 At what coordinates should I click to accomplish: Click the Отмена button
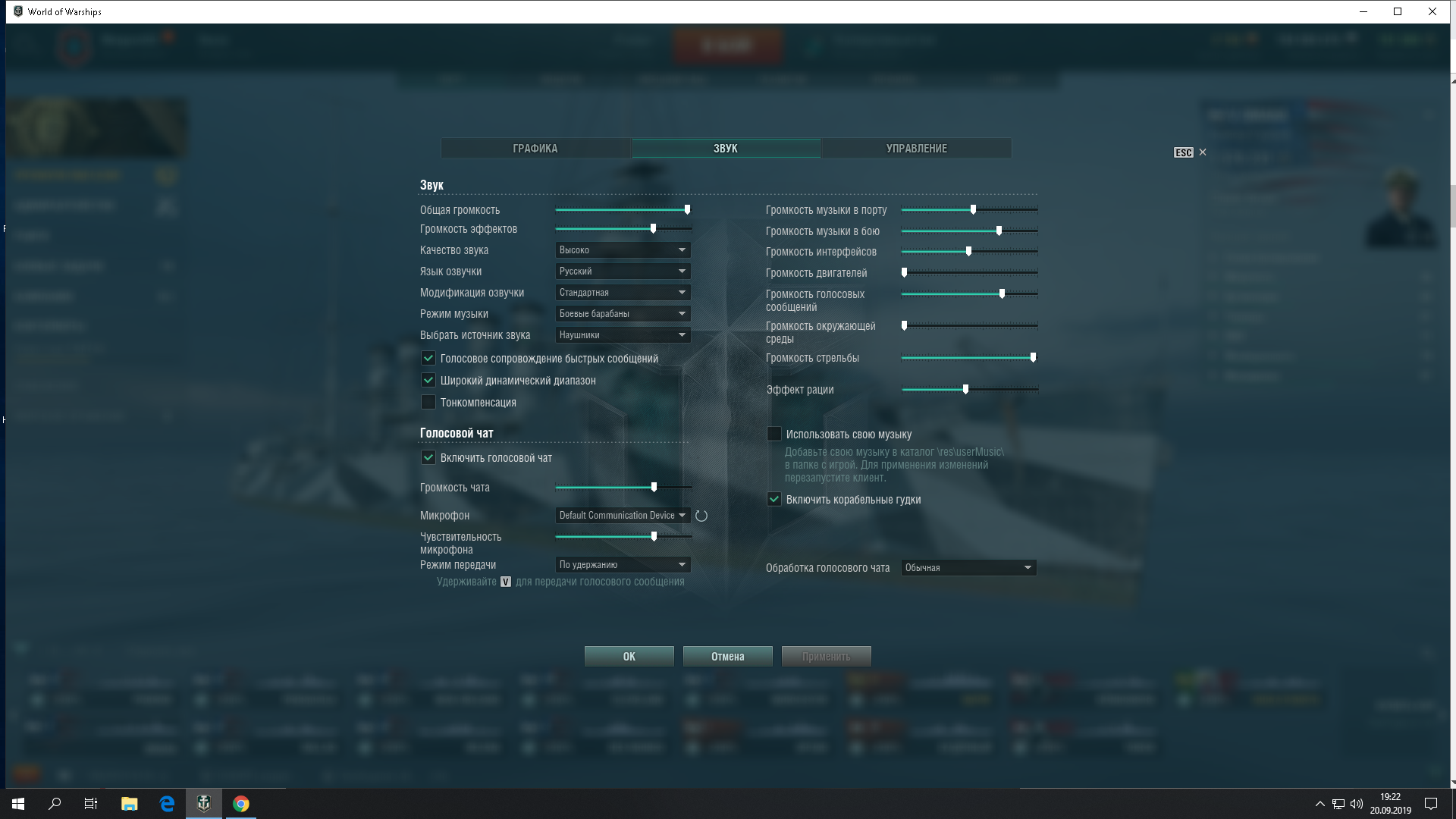pos(727,657)
